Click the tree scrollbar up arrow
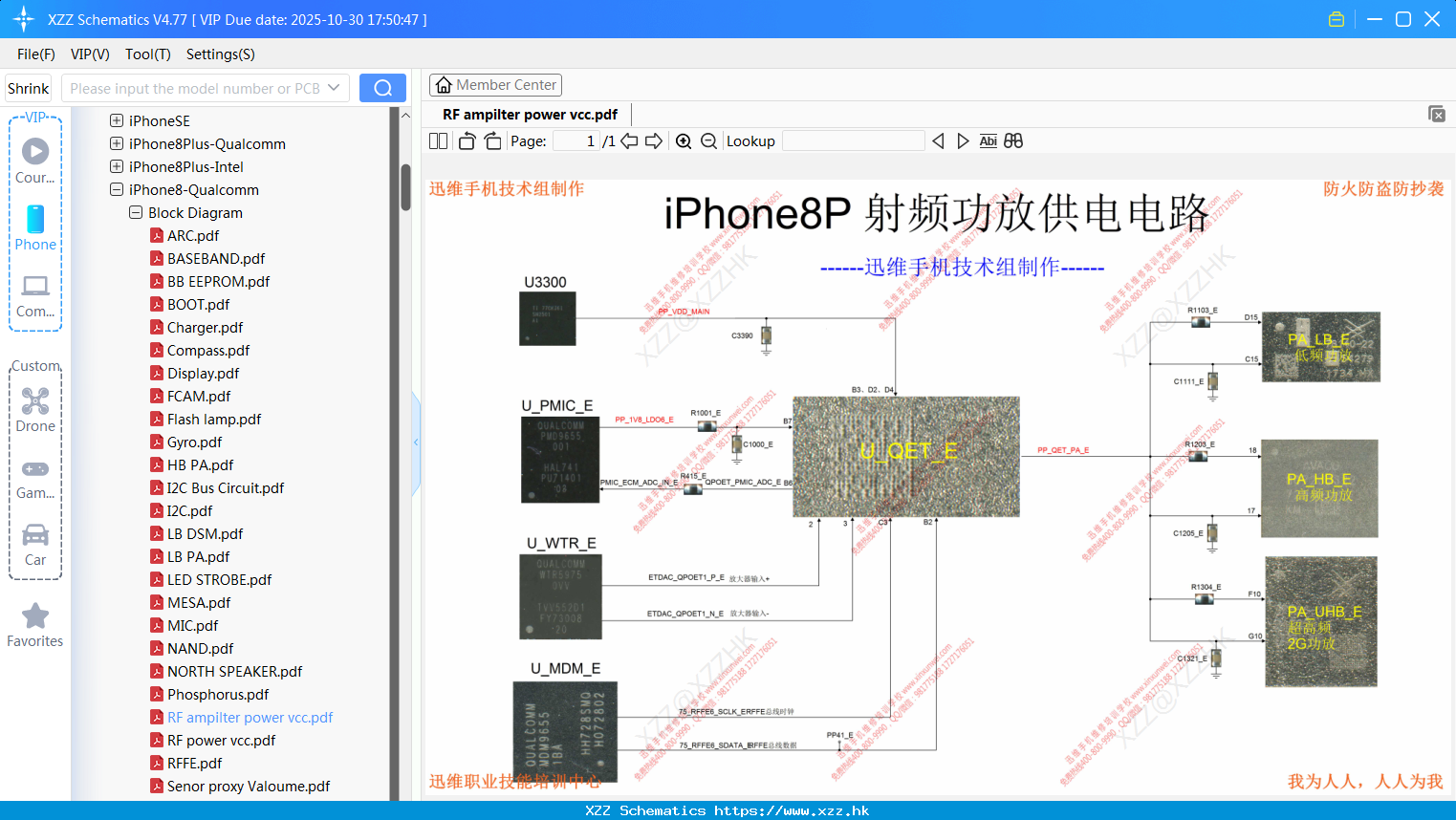The height and width of the screenshot is (820, 1456). pos(405,116)
